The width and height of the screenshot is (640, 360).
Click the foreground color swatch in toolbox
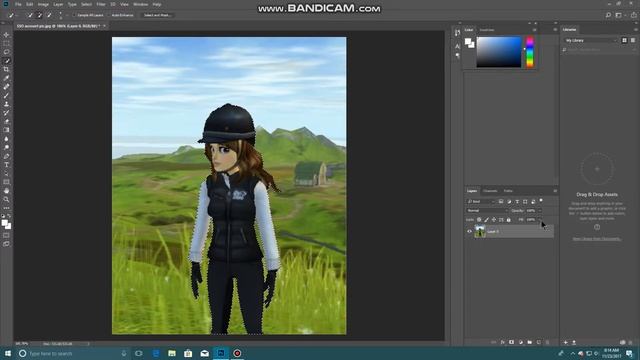(4, 223)
